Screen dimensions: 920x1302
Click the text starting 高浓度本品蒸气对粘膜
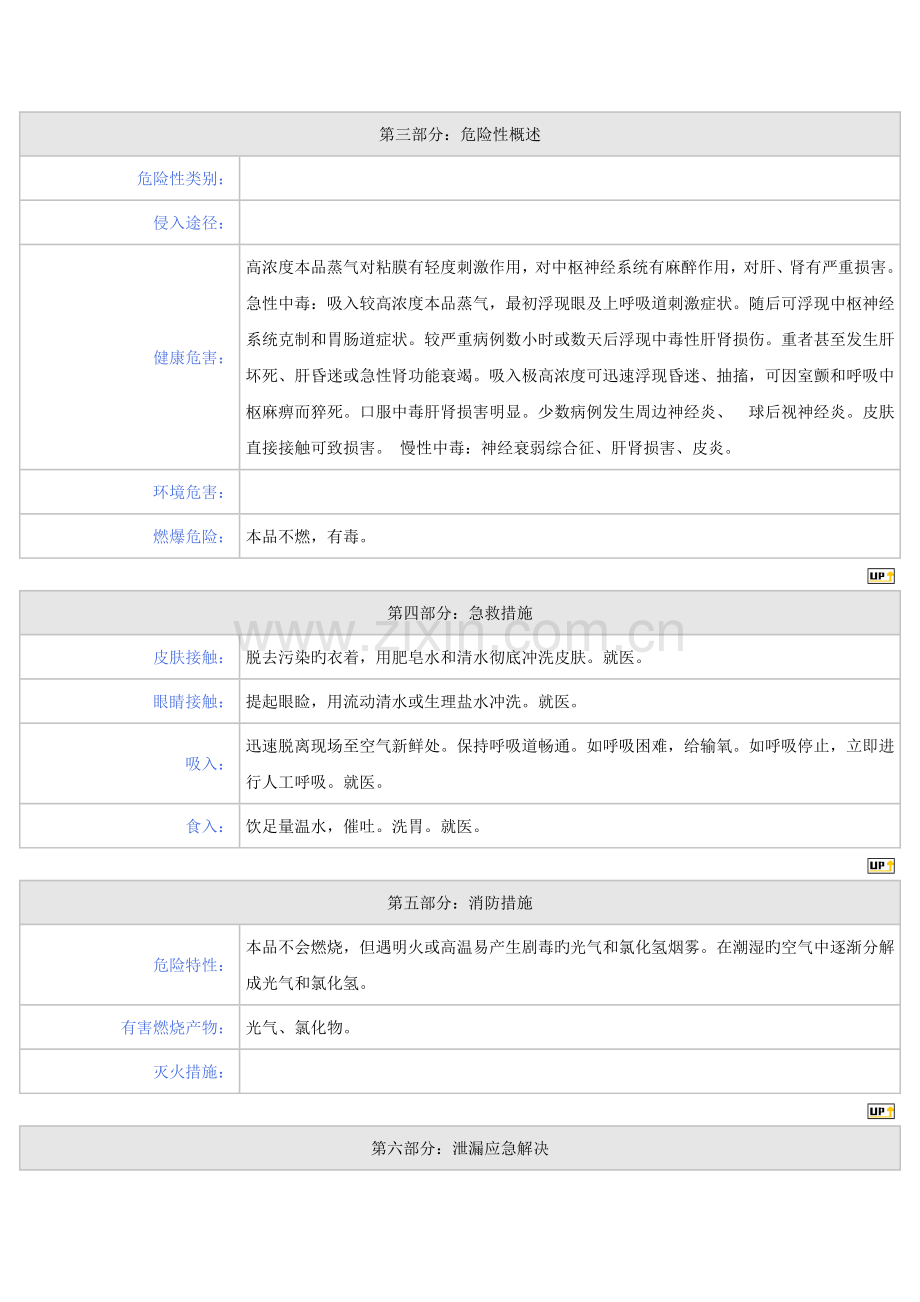[570, 358]
